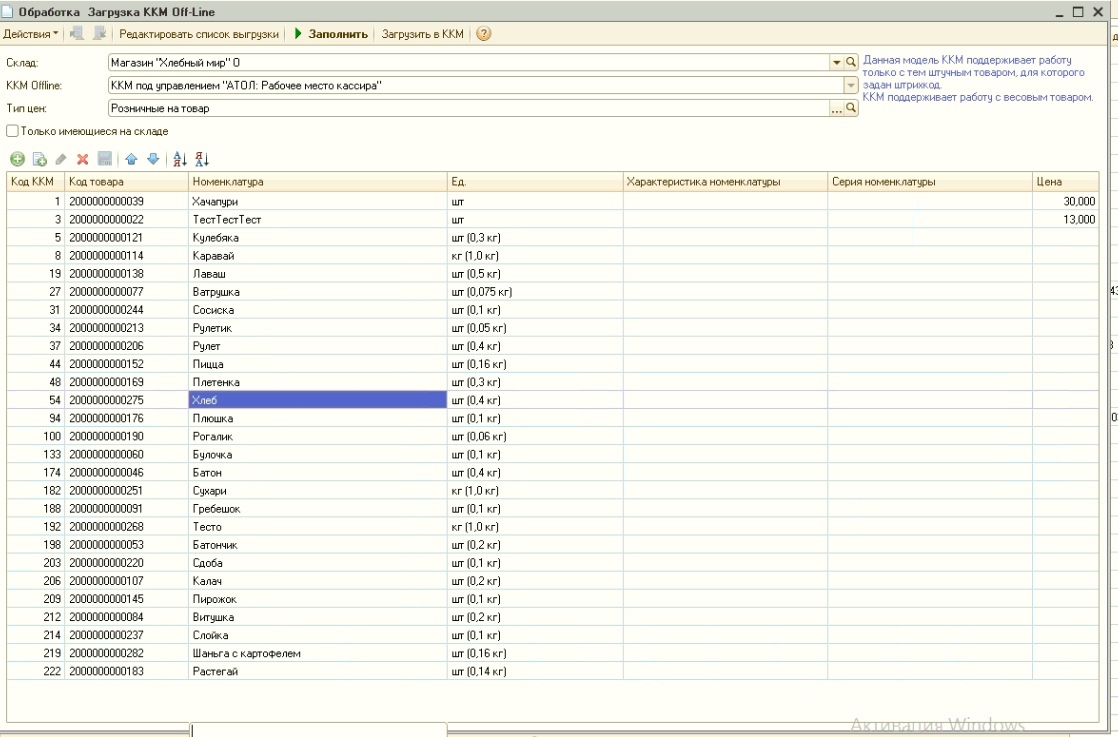Move row up with blue arrow
1118x737 pixels.
(132, 159)
